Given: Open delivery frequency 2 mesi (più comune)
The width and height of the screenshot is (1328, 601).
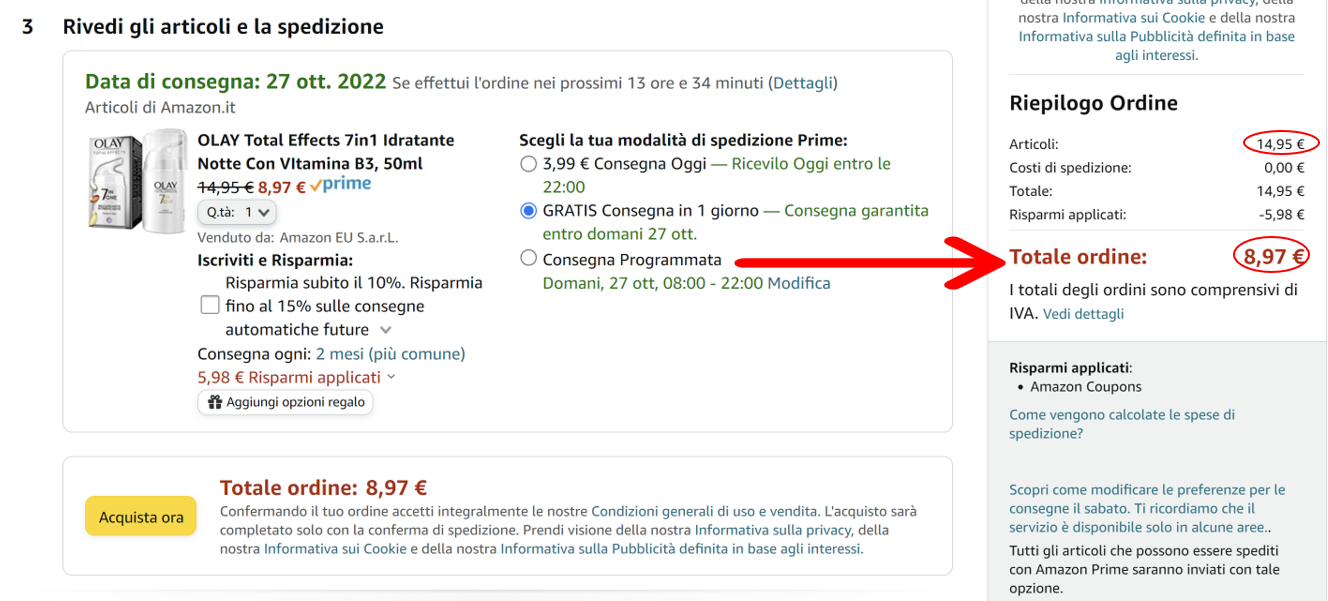Looking at the screenshot, I should click(x=390, y=354).
